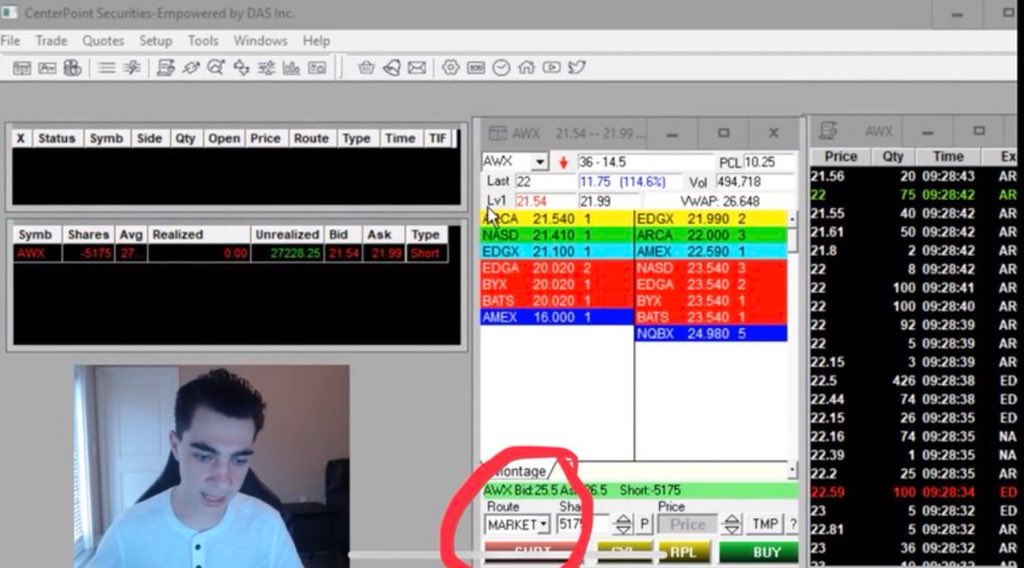Expand the AWX symbol dropdown in montage
Screen dimensions: 1024x568
(x=539, y=162)
